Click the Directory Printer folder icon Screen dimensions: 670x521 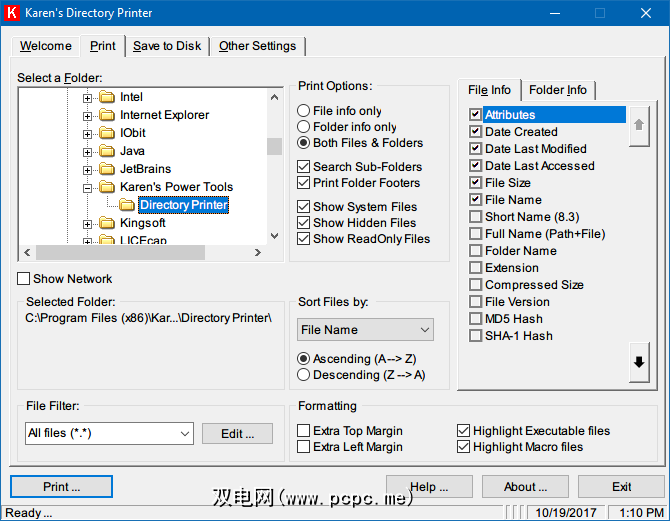coord(127,205)
